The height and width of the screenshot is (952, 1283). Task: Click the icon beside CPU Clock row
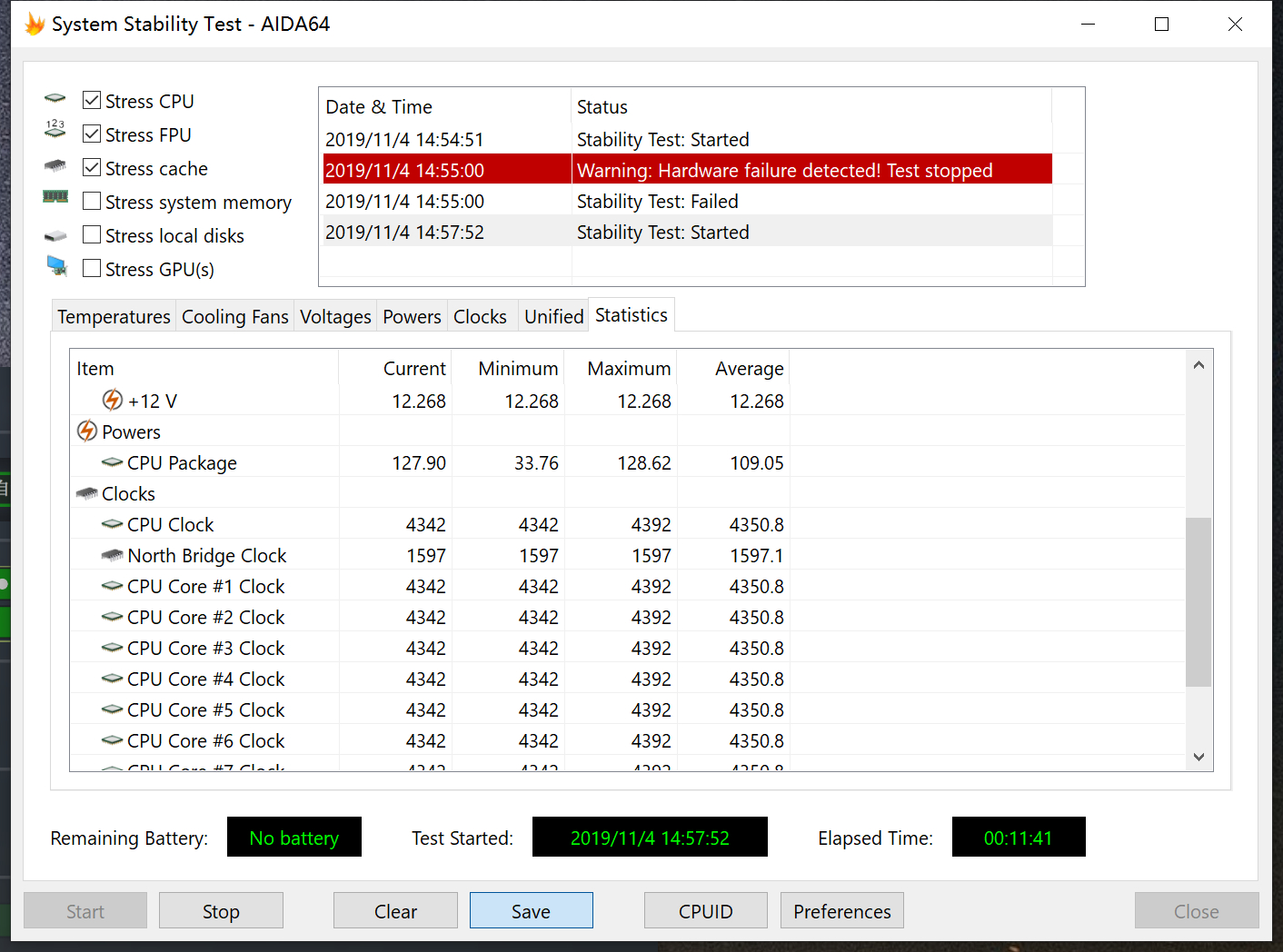113,524
